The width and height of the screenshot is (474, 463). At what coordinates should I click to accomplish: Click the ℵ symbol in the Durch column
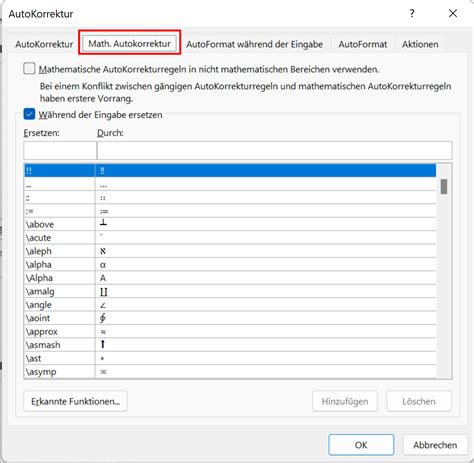click(103, 251)
